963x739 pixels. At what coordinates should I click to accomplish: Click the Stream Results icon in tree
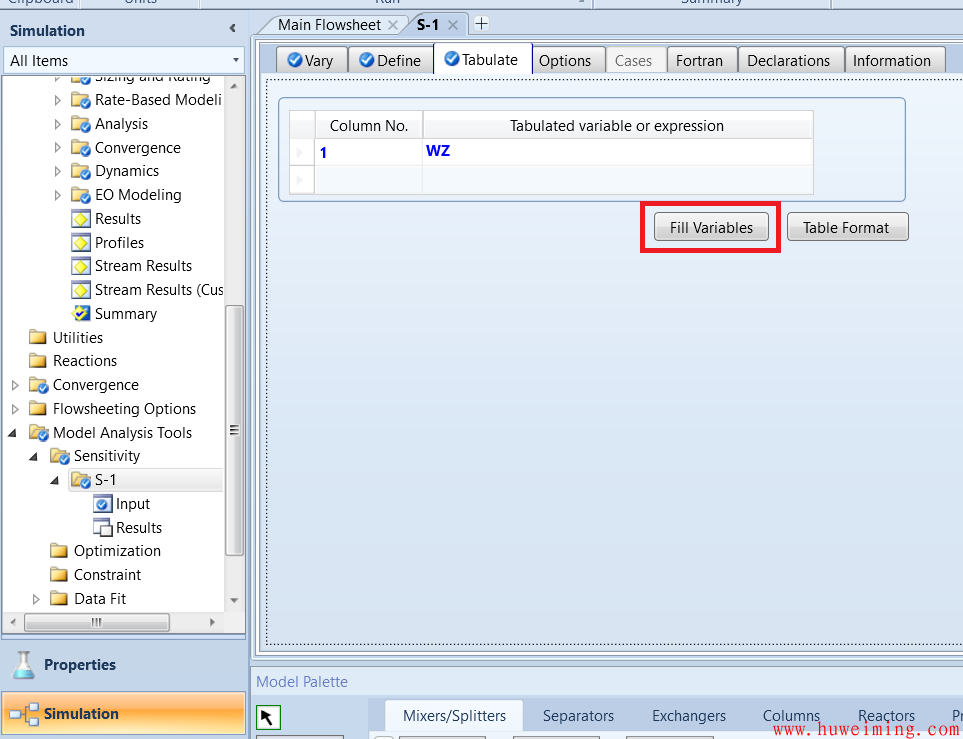81,266
